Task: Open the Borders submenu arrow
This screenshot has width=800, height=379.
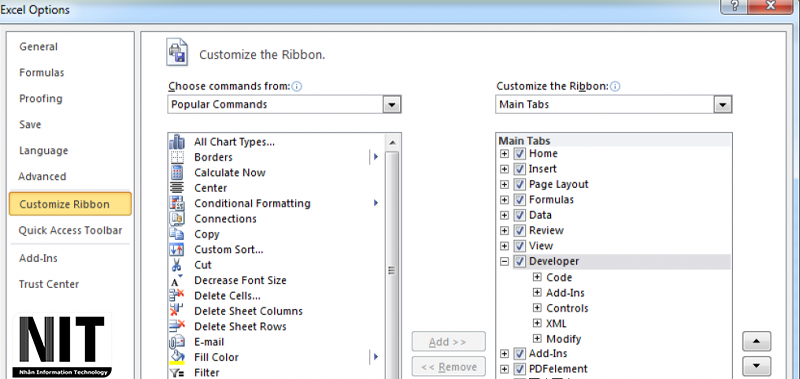Action: click(376, 157)
